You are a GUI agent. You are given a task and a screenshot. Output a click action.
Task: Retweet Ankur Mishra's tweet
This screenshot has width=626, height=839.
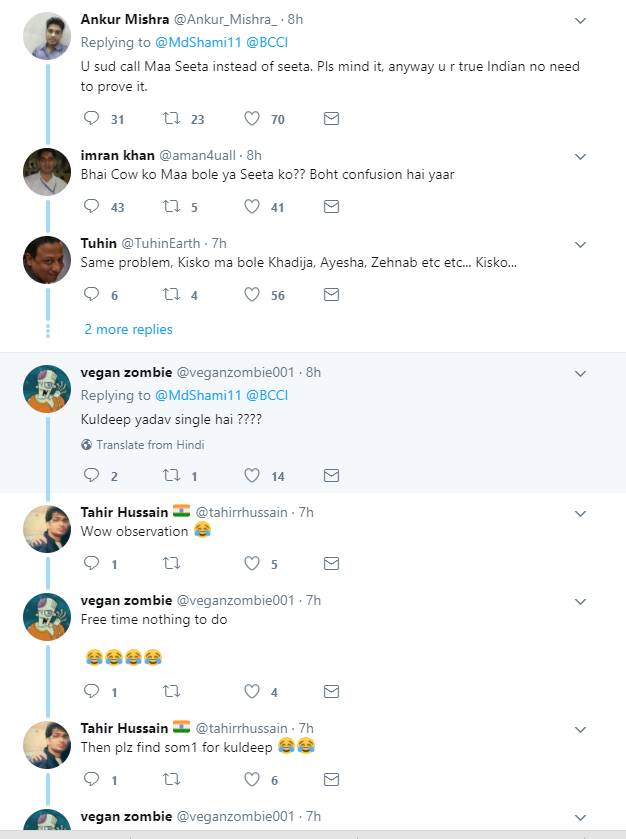172,119
